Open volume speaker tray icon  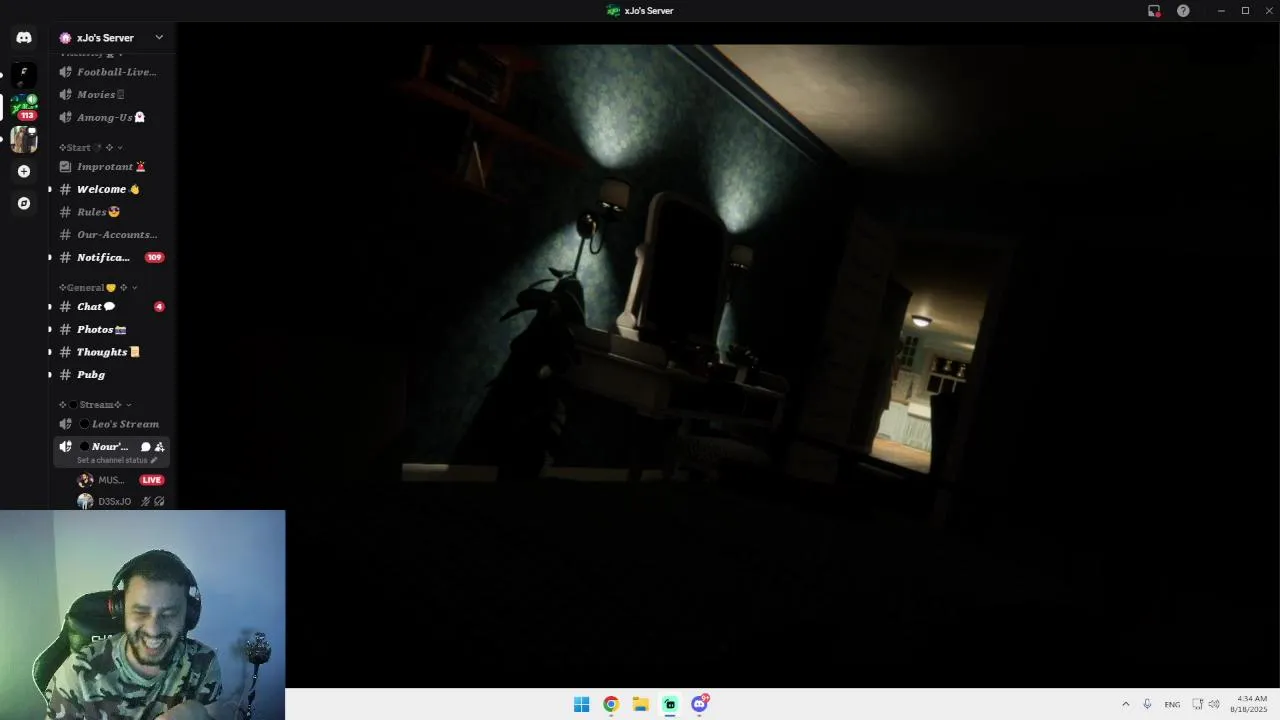click(x=1214, y=704)
